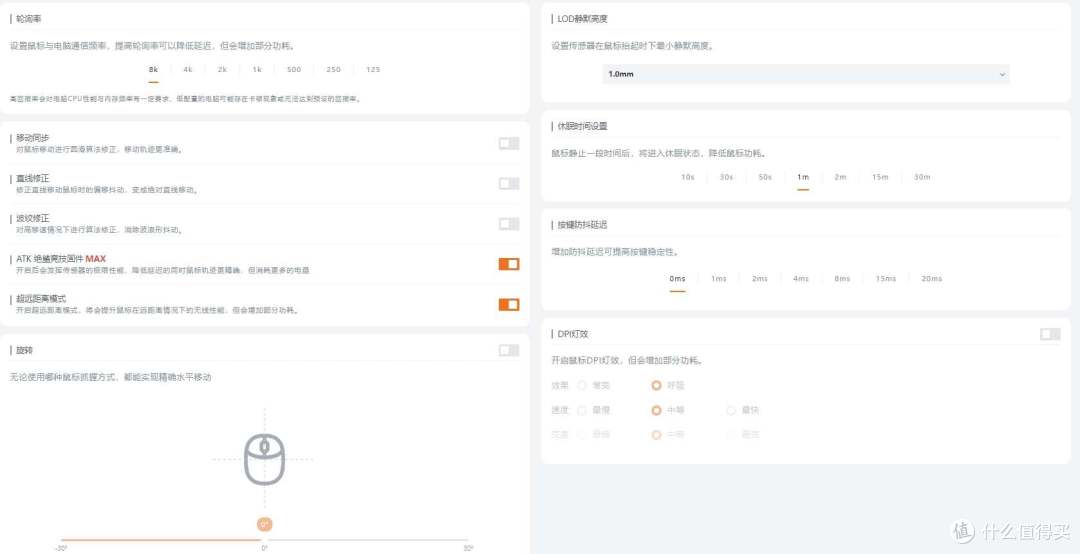The height and width of the screenshot is (554, 1080).
Task: Set debounce delay to 1ms
Action: point(718,278)
